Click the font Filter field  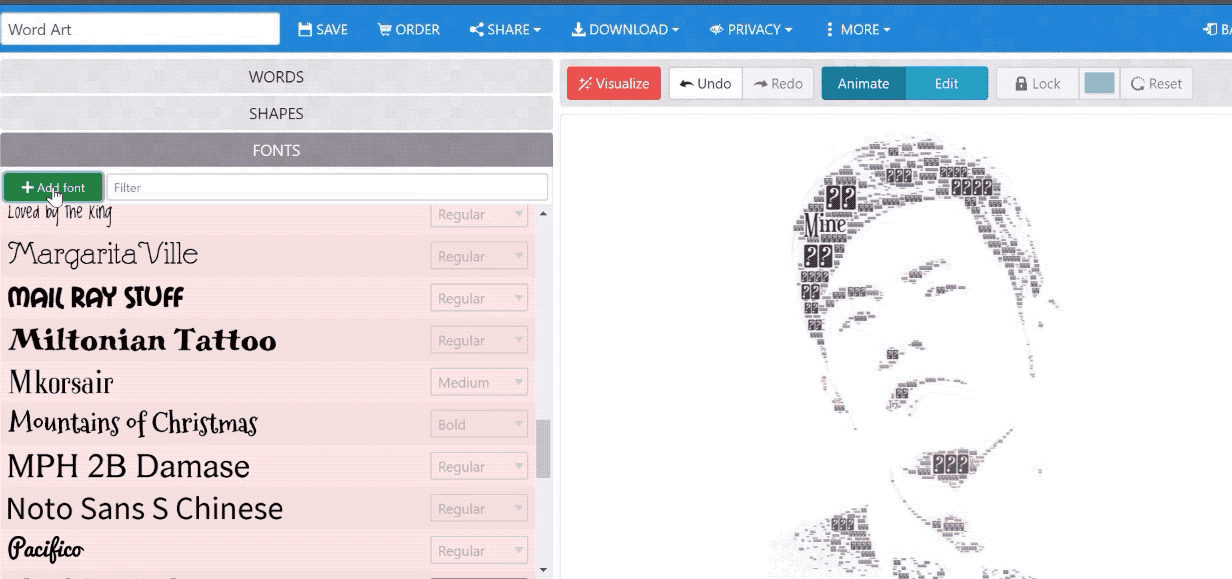point(327,187)
